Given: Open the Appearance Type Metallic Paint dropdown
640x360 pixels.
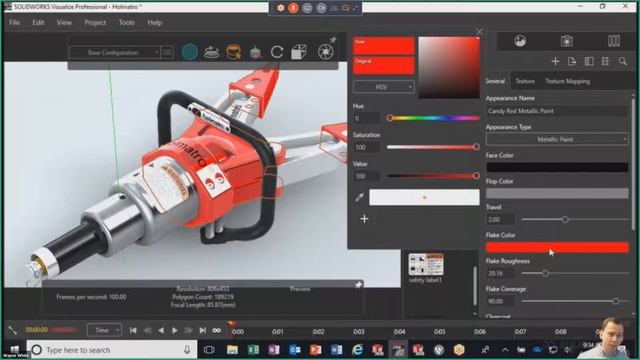Looking at the screenshot, I should click(557, 140).
